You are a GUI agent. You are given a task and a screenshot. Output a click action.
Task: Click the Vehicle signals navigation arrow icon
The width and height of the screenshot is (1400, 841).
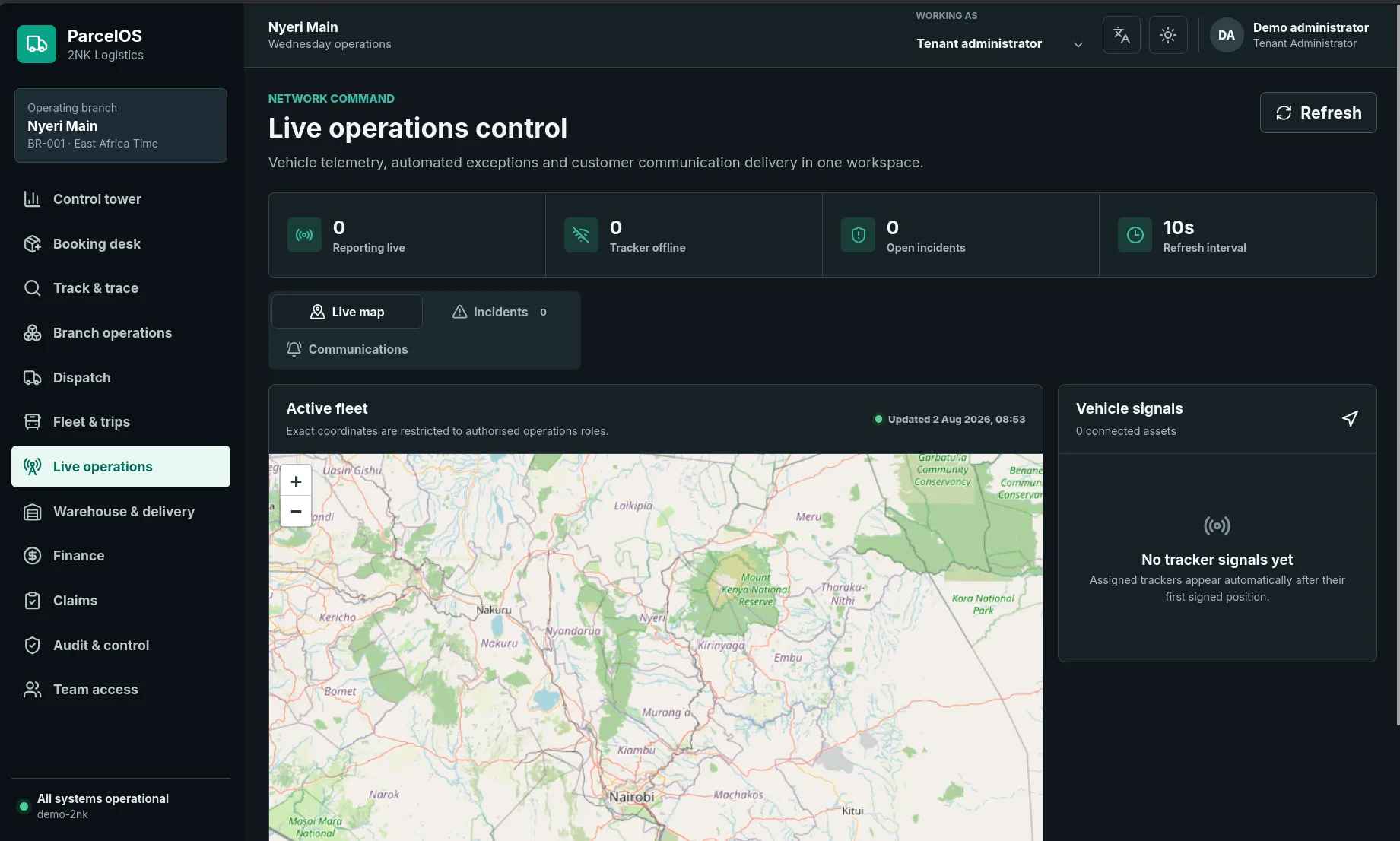pos(1350,419)
